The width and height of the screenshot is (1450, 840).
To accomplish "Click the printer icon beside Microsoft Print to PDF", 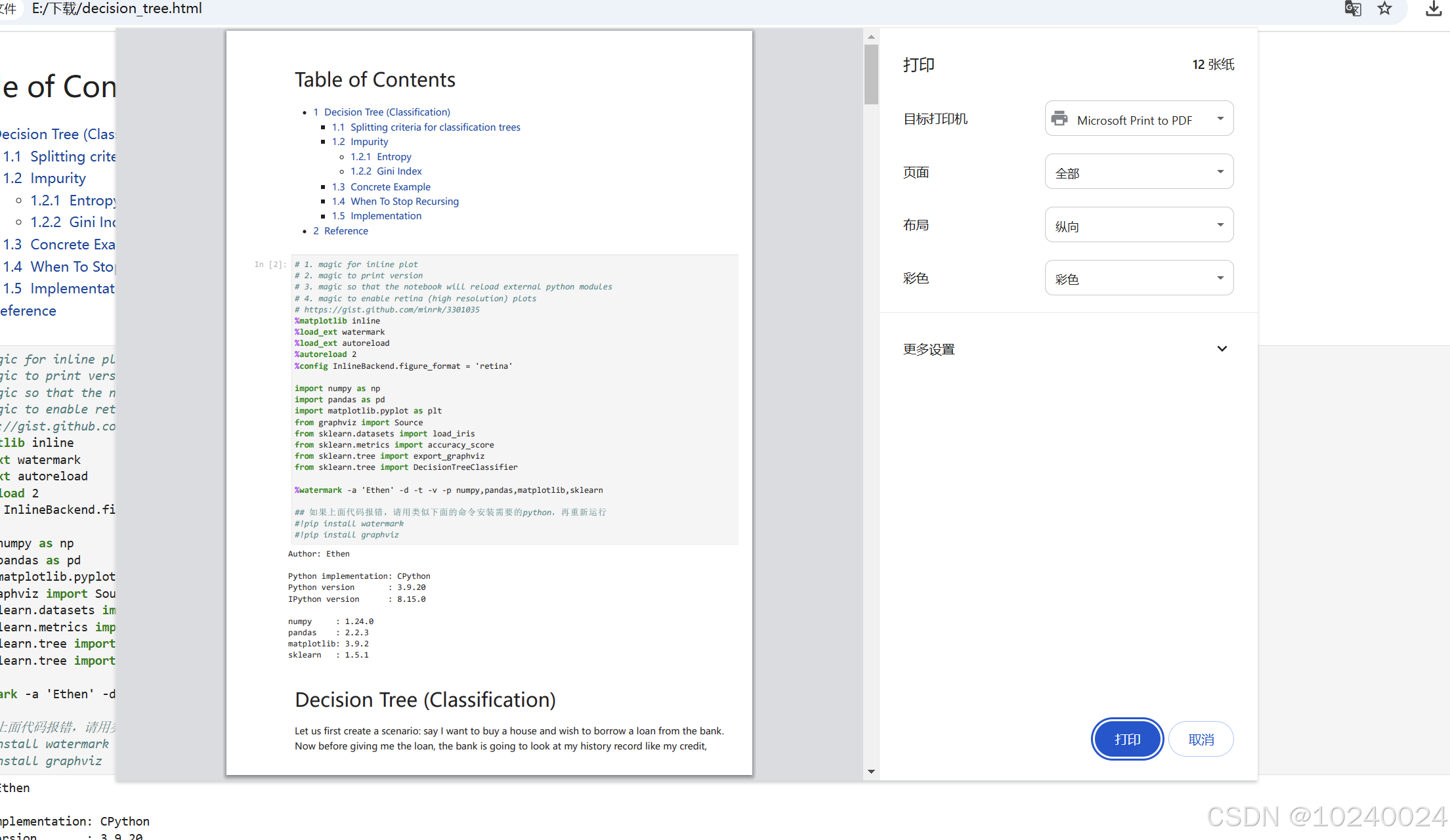I will (x=1059, y=119).
